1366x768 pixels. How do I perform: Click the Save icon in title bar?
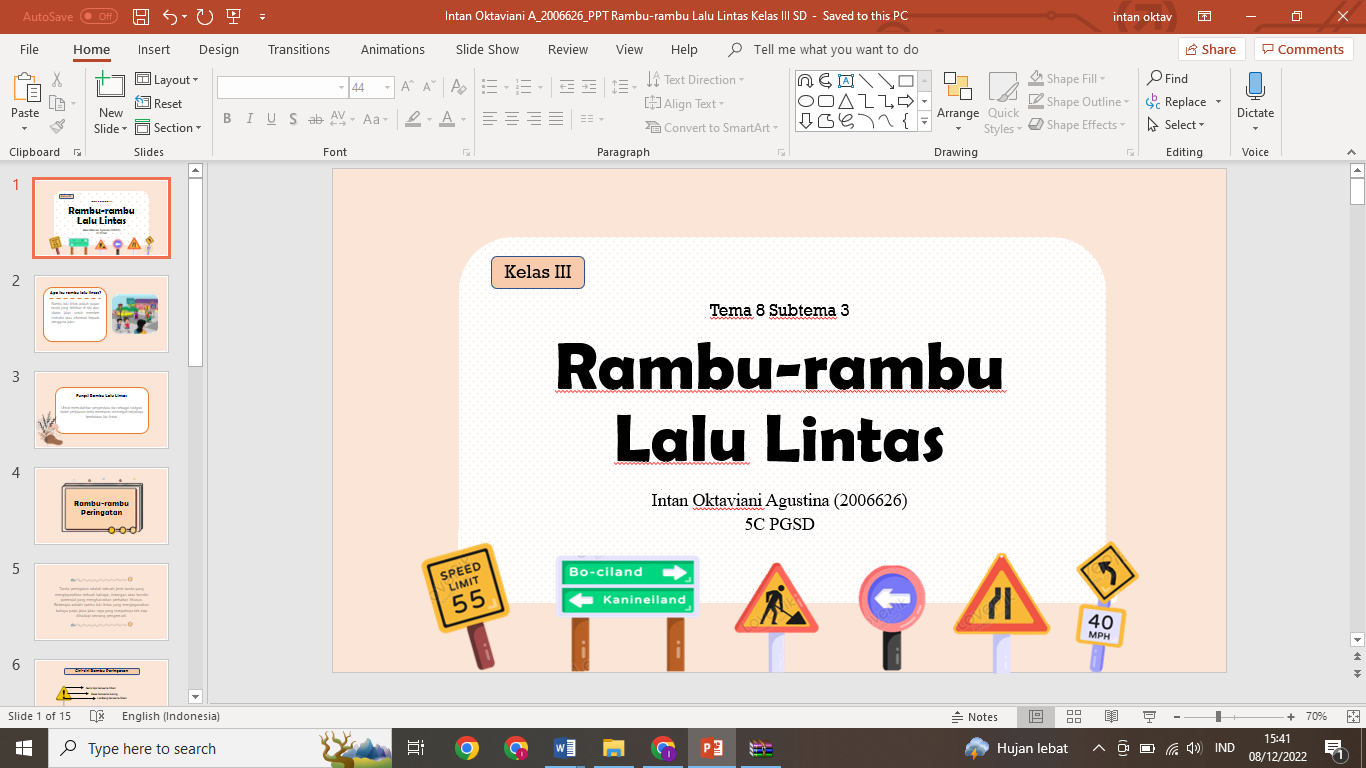(141, 16)
